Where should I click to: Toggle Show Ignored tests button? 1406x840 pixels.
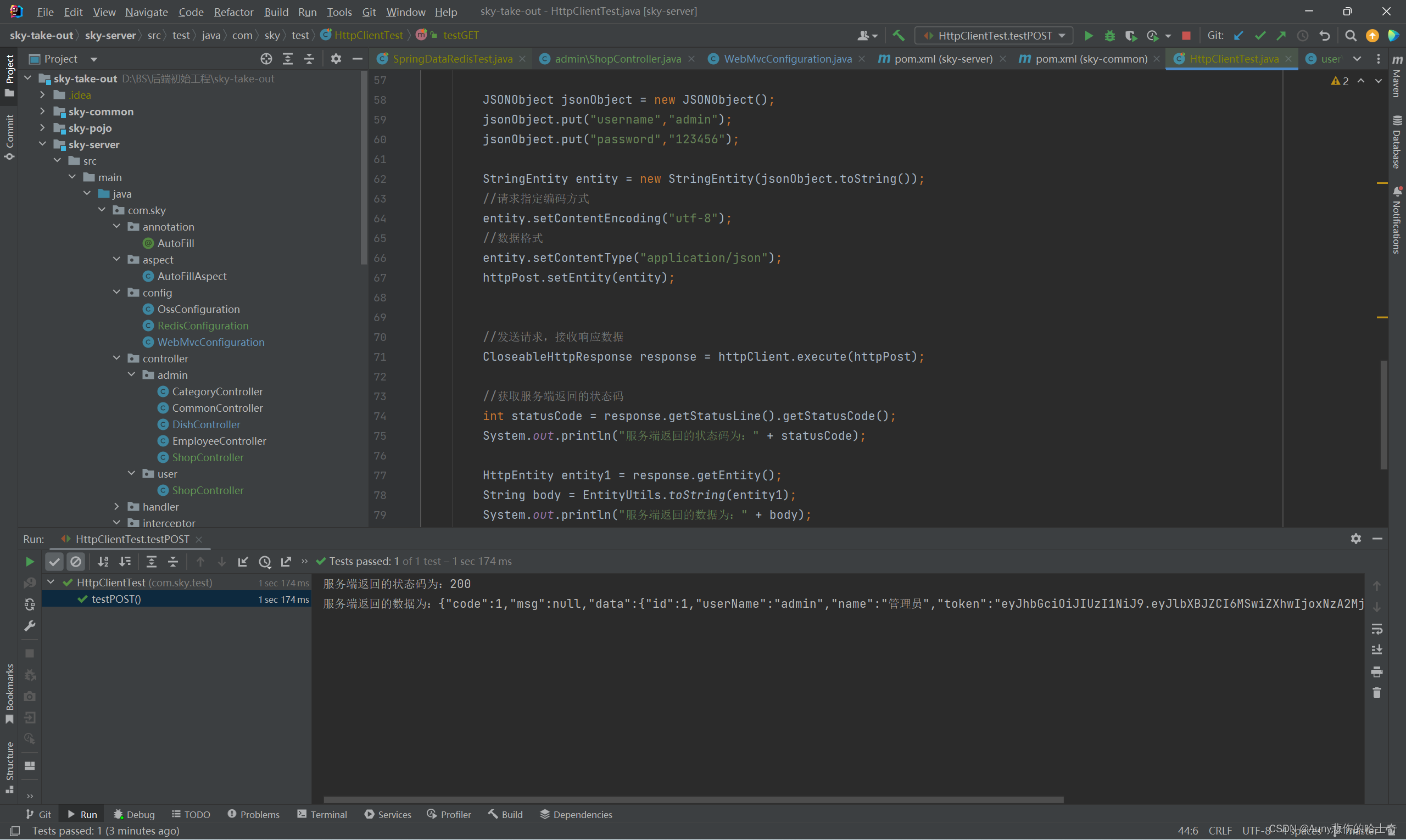pyautogui.click(x=76, y=562)
